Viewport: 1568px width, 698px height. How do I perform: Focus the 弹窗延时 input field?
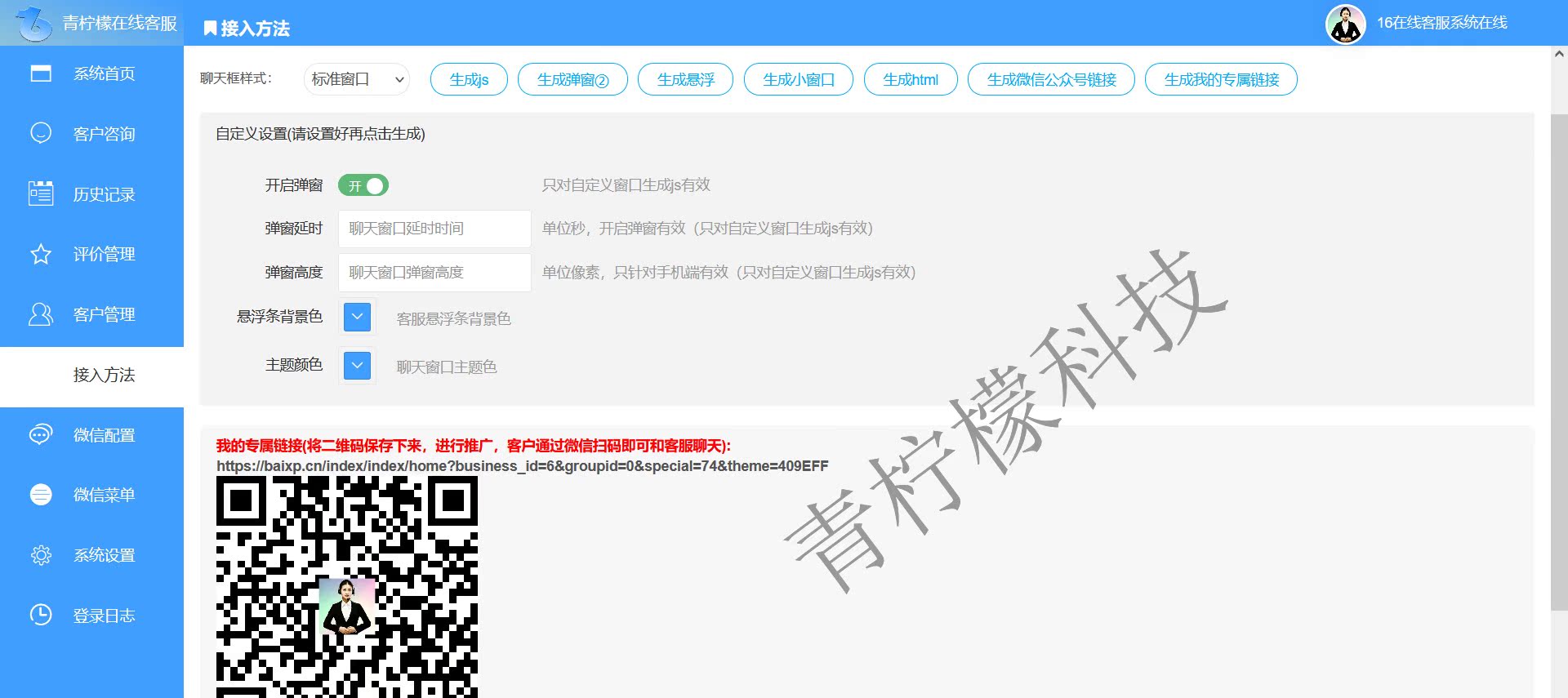(434, 229)
